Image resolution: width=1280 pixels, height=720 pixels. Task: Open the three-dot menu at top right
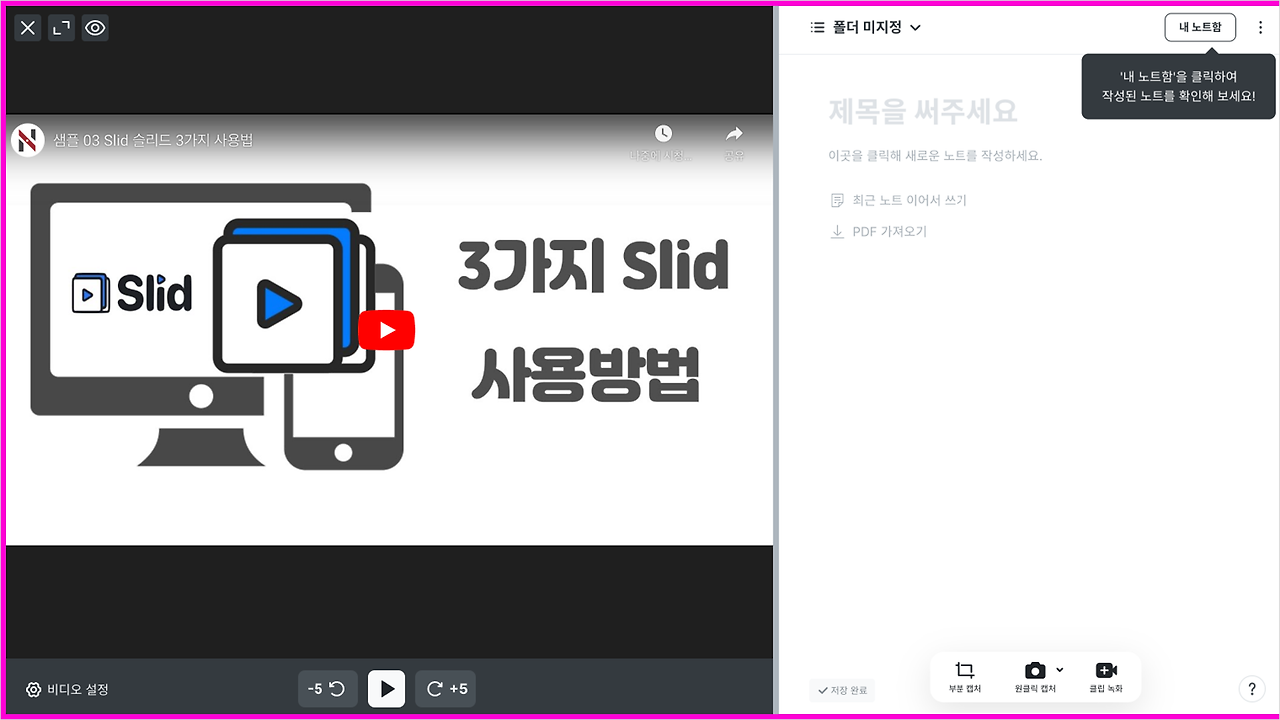[x=1260, y=27]
